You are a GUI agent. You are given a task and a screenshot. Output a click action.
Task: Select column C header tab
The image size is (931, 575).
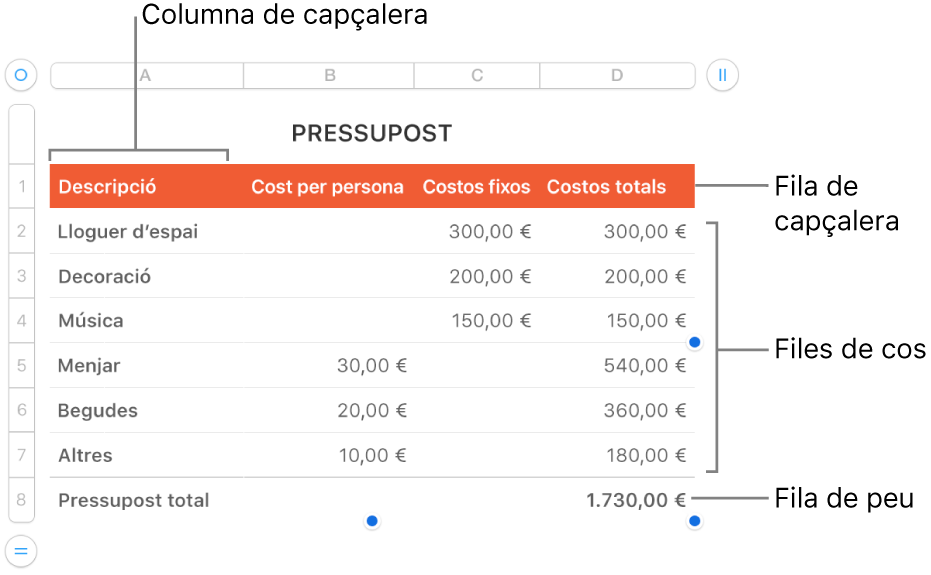[x=477, y=76]
